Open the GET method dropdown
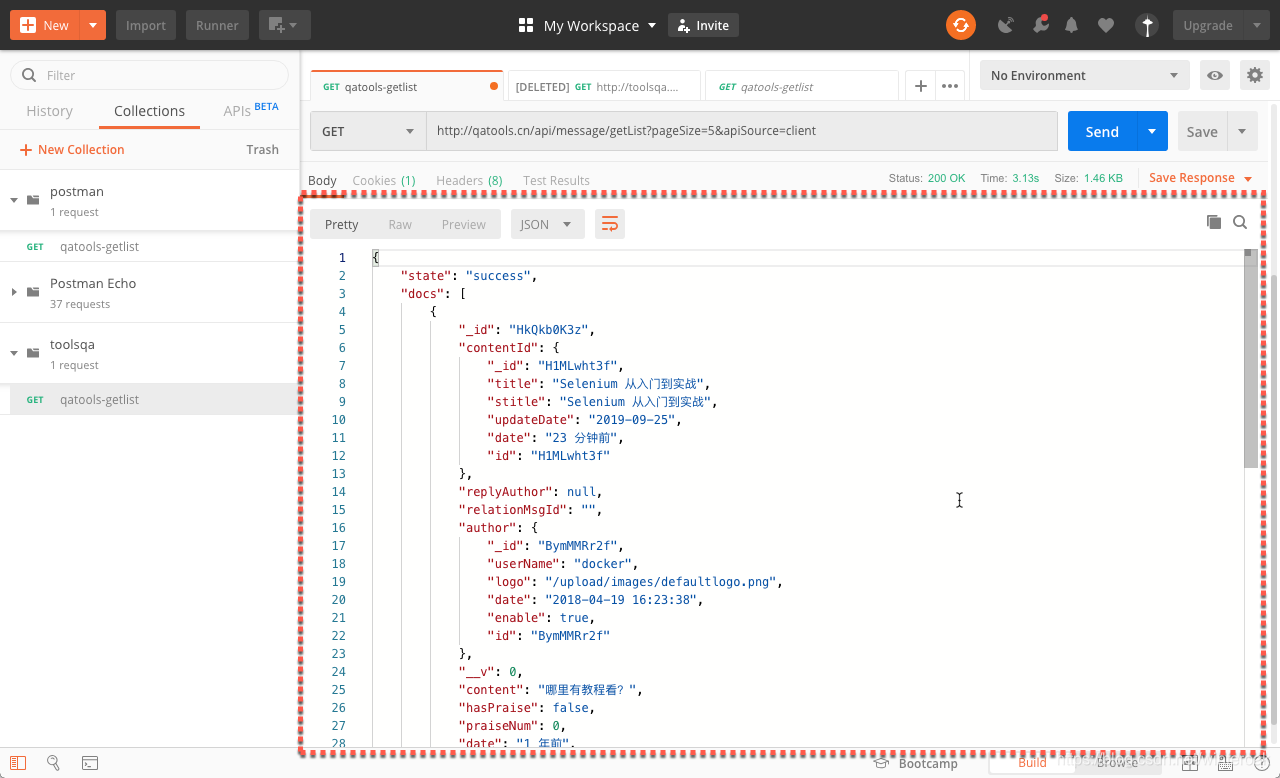Image resolution: width=1280 pixels, height=778 pixels. point(368,131)
